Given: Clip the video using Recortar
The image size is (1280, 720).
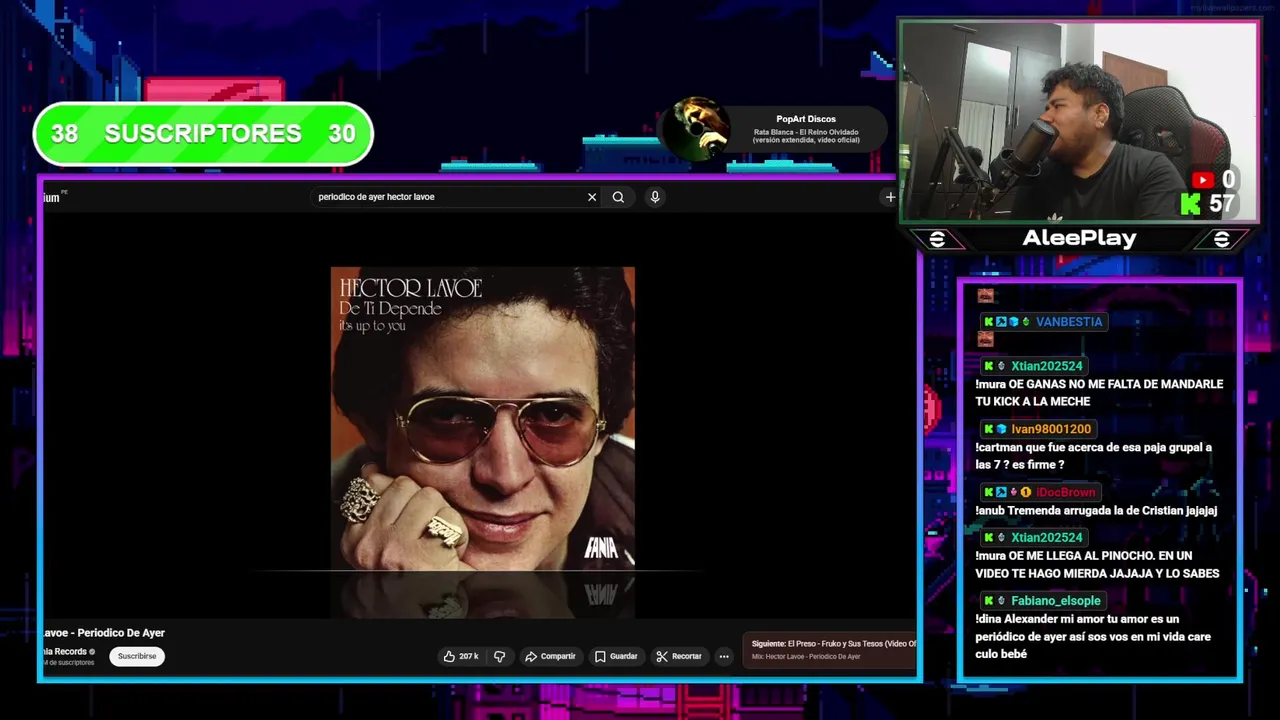Looking at the screenshot, I should point(679,656).
